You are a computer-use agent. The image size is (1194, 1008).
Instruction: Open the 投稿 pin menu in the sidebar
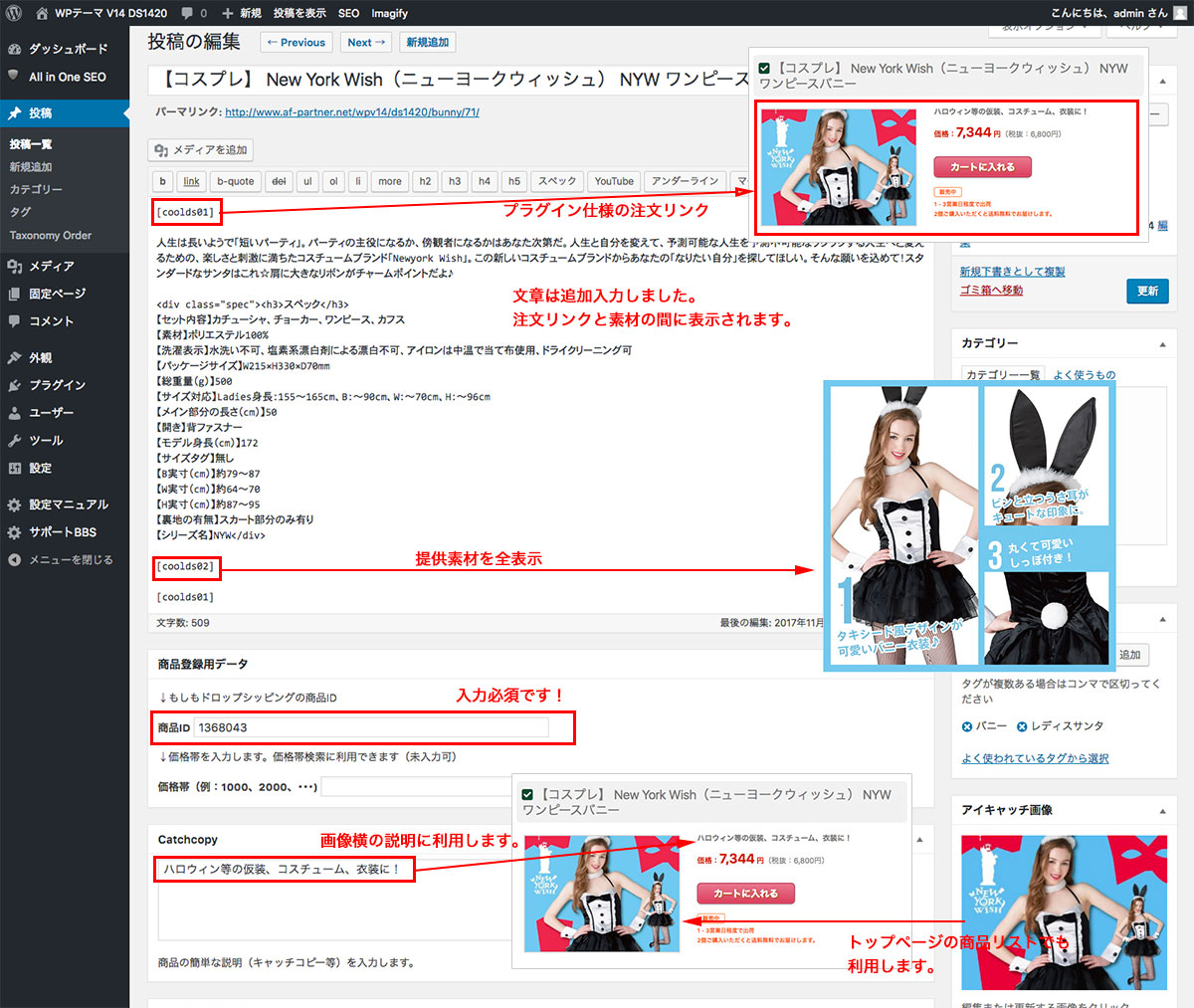pyautogui.click(x=65, y=113)
